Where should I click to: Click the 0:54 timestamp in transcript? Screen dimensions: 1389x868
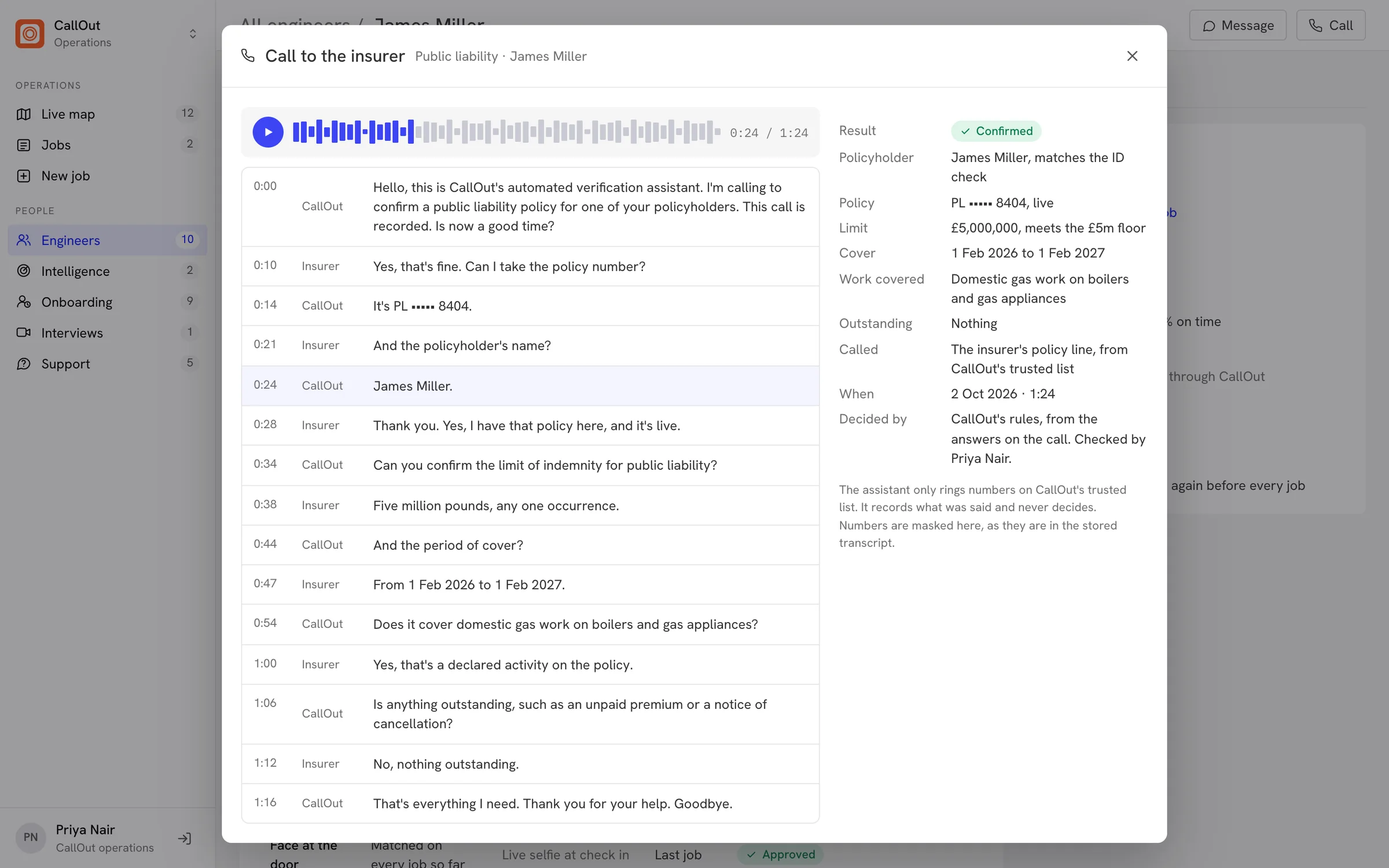(265, 623)
